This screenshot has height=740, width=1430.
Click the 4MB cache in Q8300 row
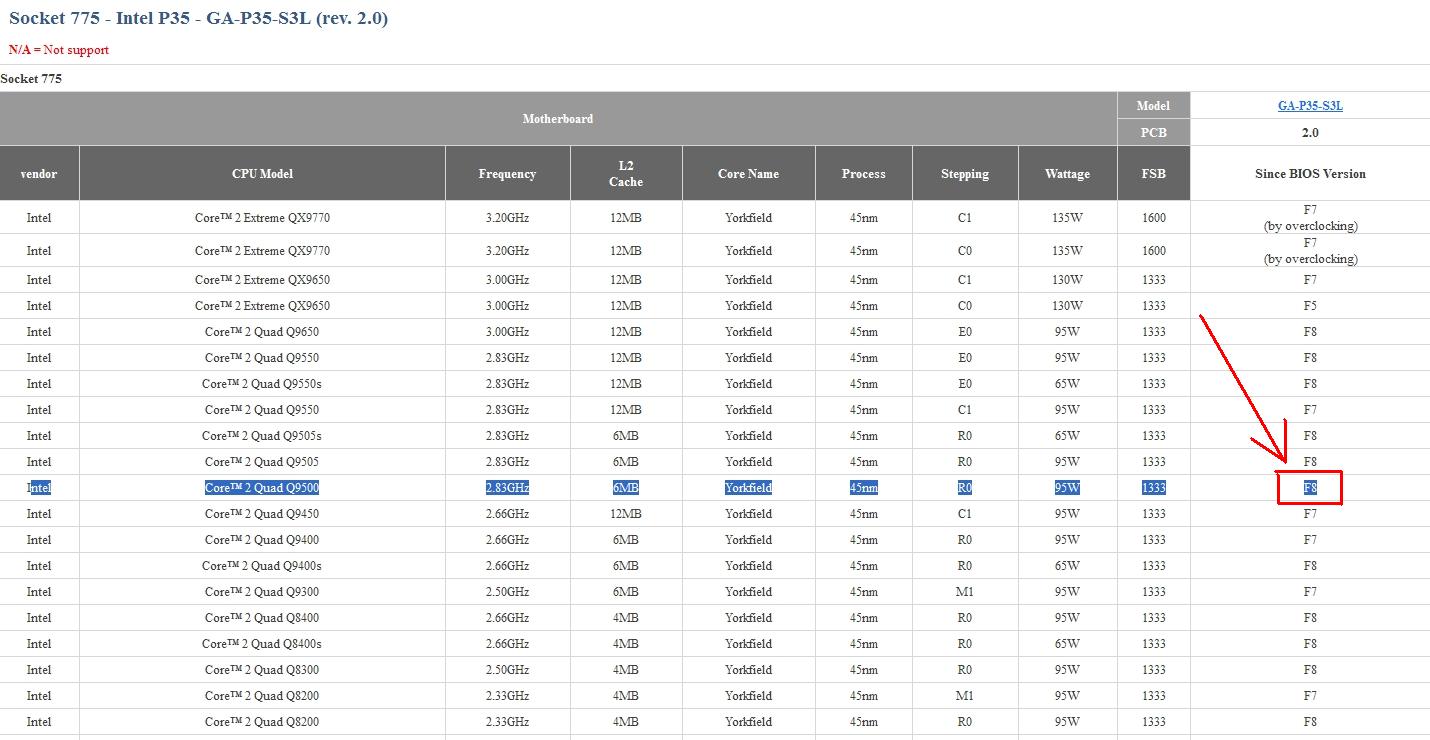click(x=626, y=670)
